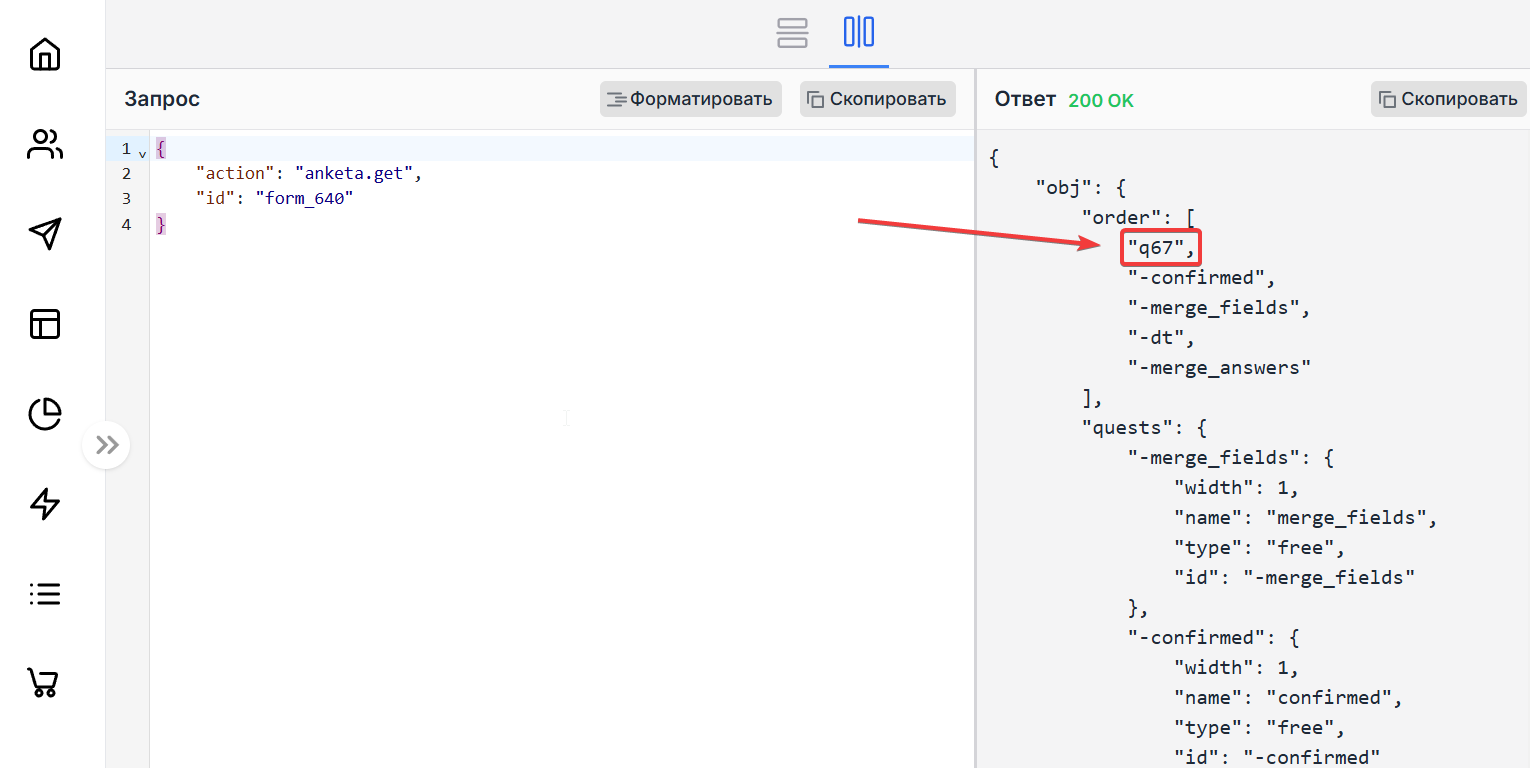
Task: Open the list icon in the sidebar
Action: coord(44,593)
